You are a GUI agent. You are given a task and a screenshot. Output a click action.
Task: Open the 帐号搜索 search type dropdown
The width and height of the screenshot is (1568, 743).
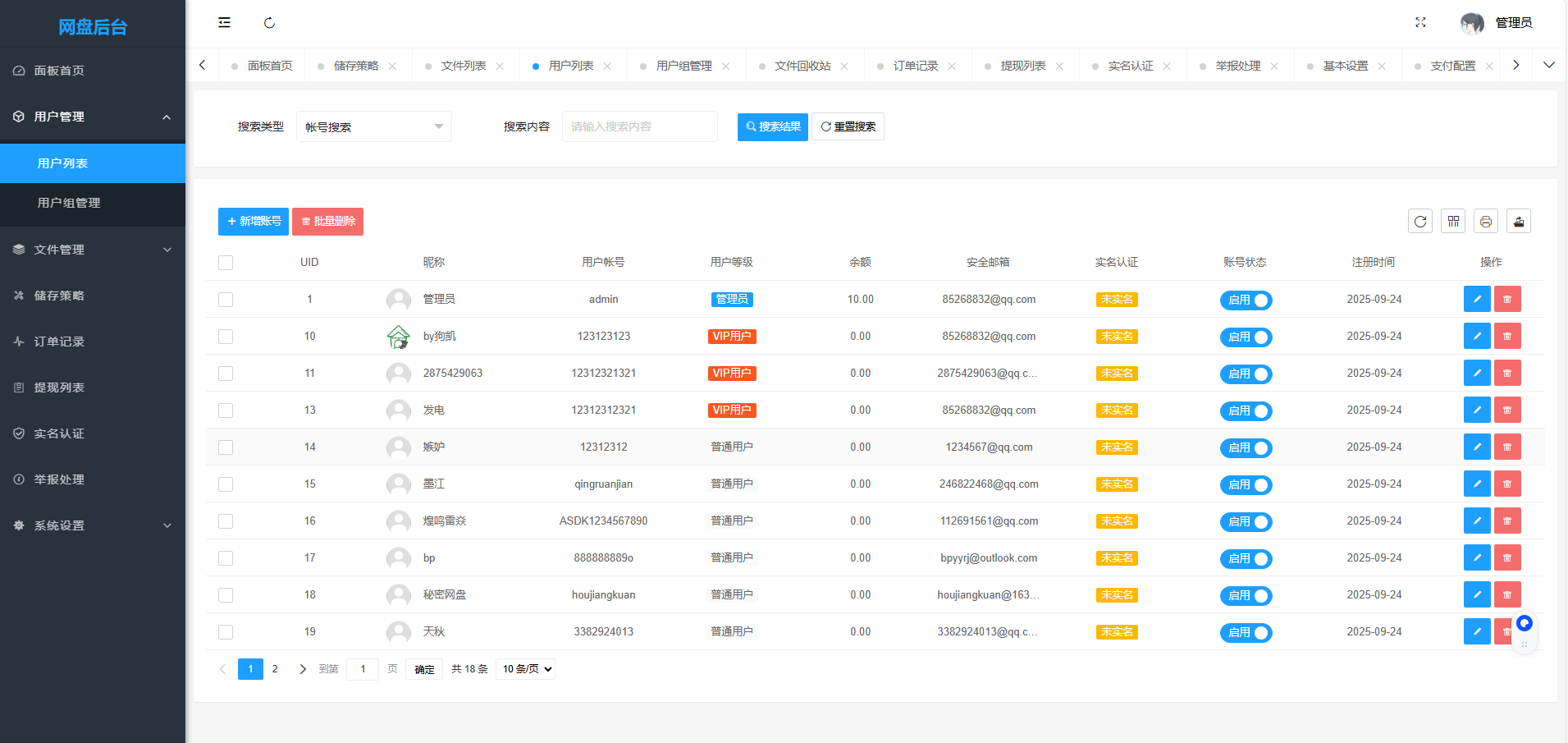(x=373, y=126)
